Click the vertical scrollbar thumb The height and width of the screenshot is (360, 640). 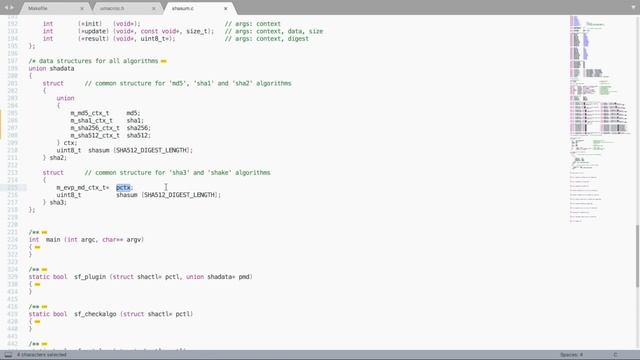click(x=638, y=256)
